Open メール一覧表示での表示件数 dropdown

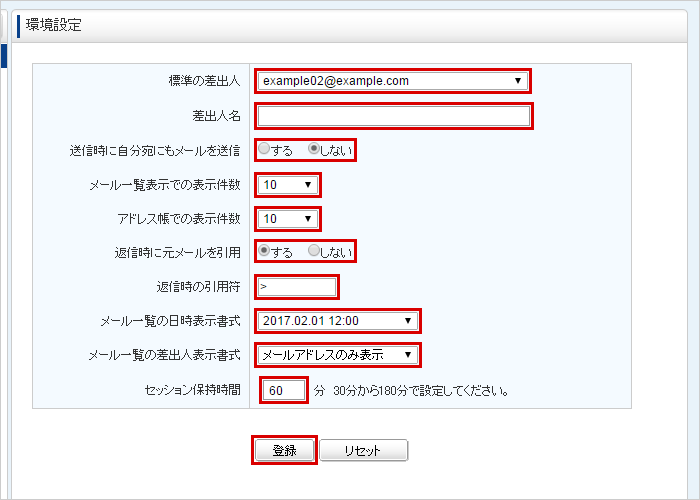tap(288, 185)
